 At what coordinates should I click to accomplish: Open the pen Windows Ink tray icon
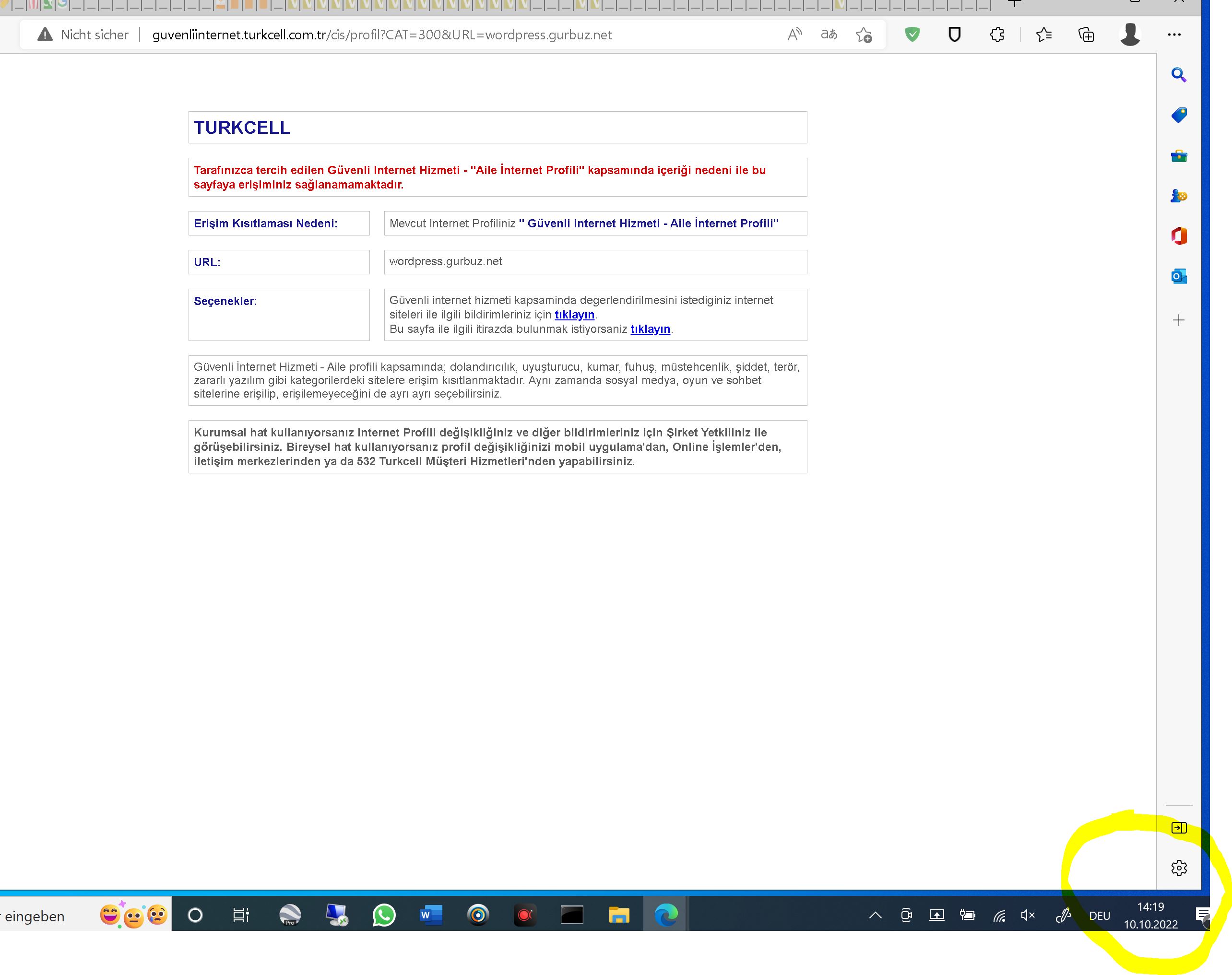[1063, 916]
